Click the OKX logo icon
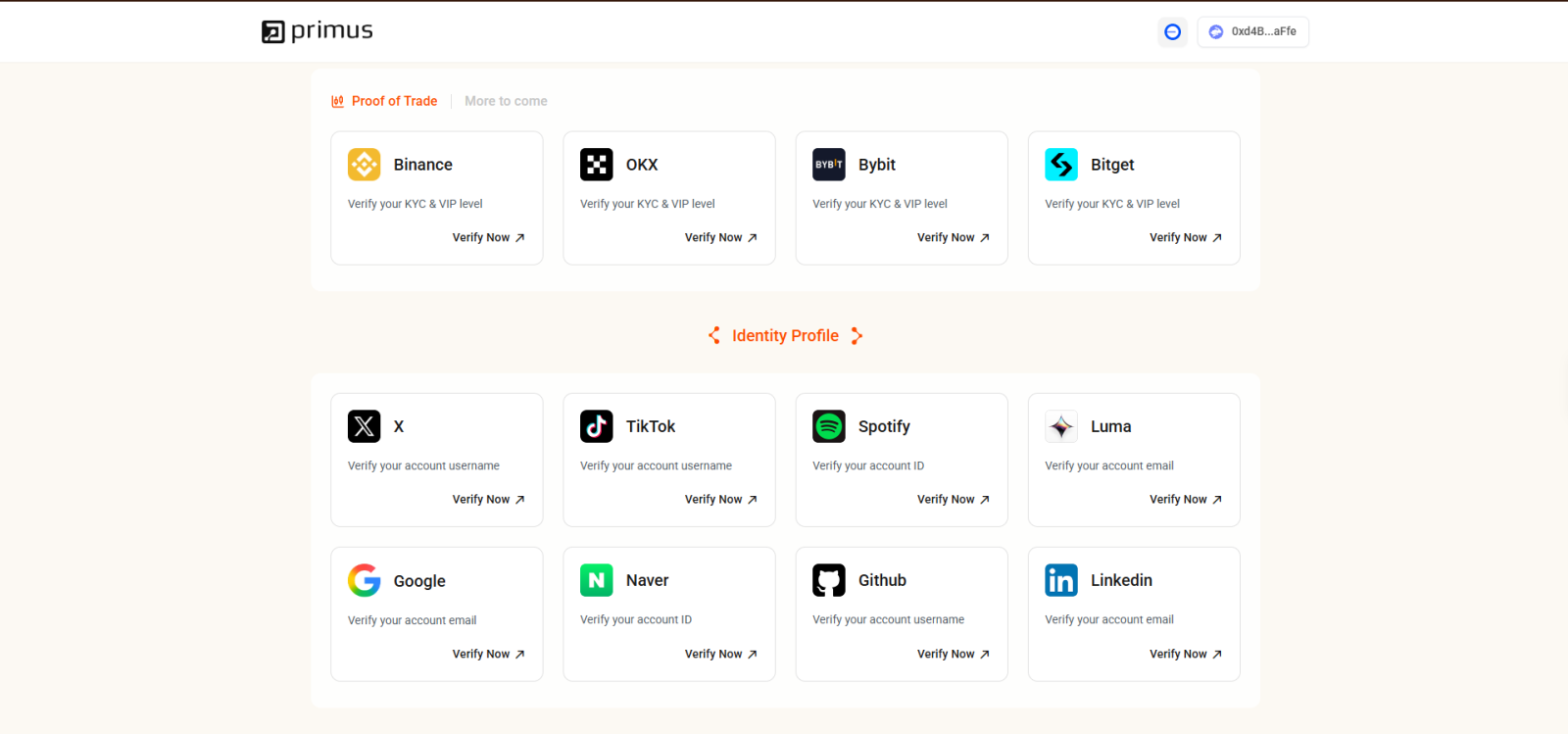This screenshot has height=734, width=1568. point(596,165)
